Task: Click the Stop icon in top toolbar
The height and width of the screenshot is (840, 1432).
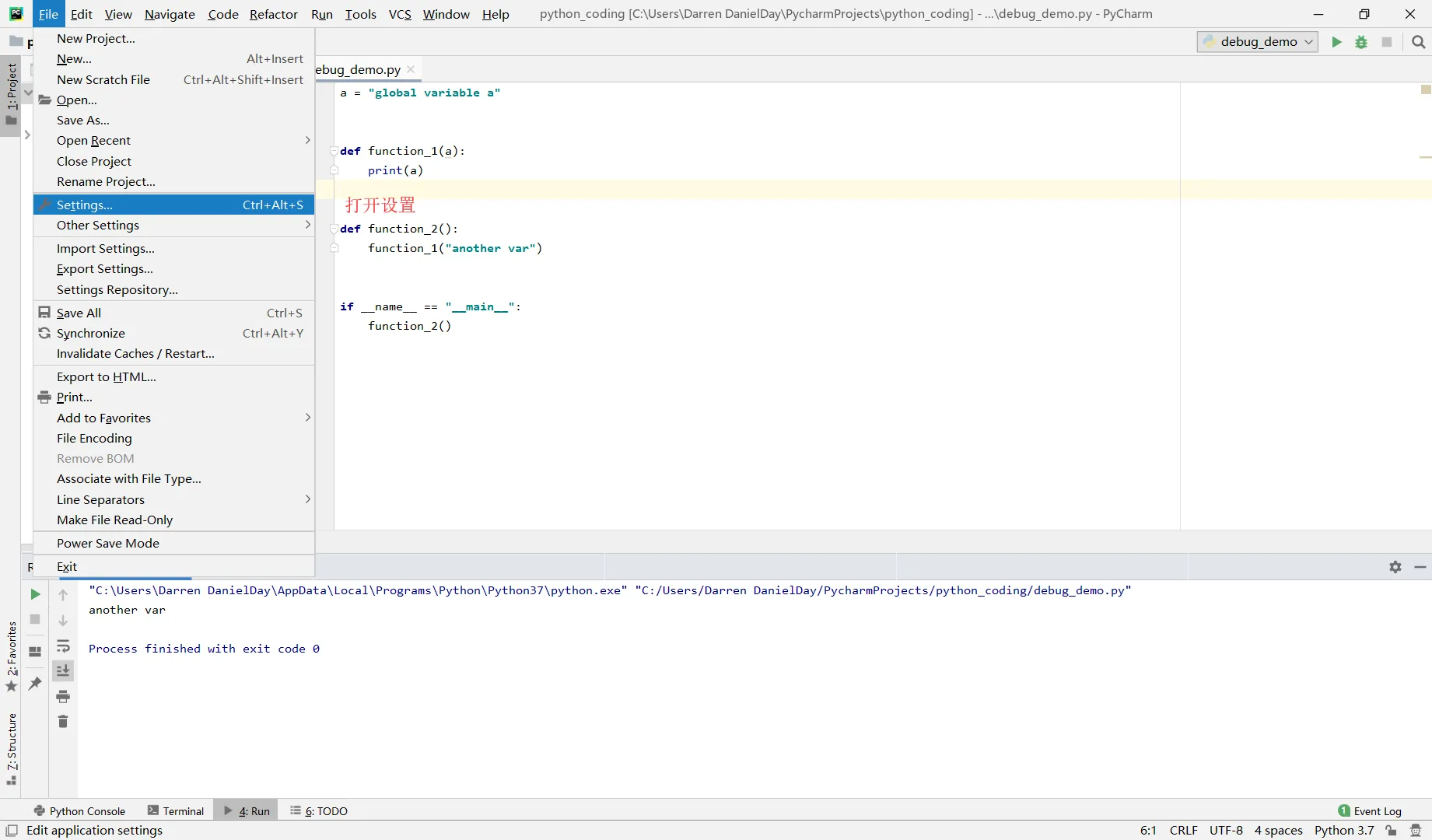Action: point(1386,42)
